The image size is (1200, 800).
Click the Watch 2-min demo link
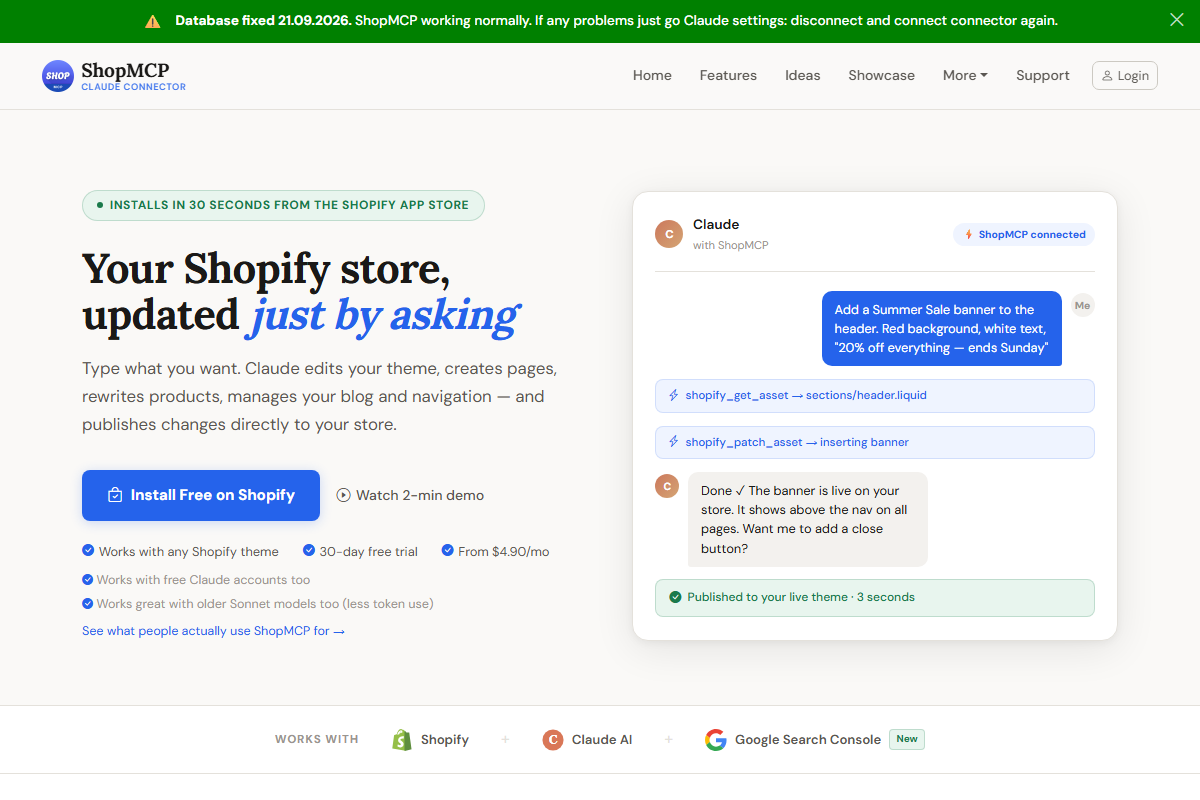tap(410, 495)
